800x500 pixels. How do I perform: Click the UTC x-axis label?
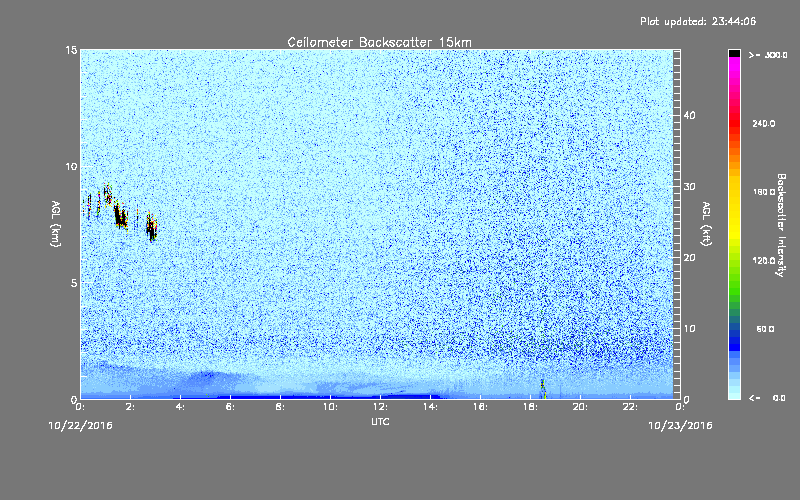coord(381,421)
